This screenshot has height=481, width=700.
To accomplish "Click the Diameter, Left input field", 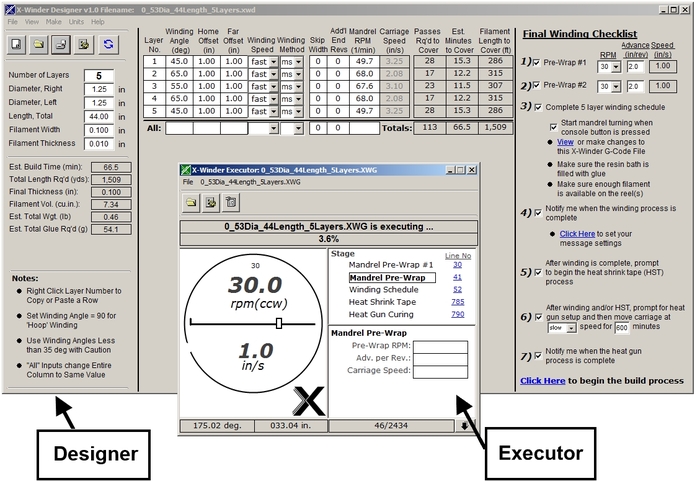I will click(99, 103).
